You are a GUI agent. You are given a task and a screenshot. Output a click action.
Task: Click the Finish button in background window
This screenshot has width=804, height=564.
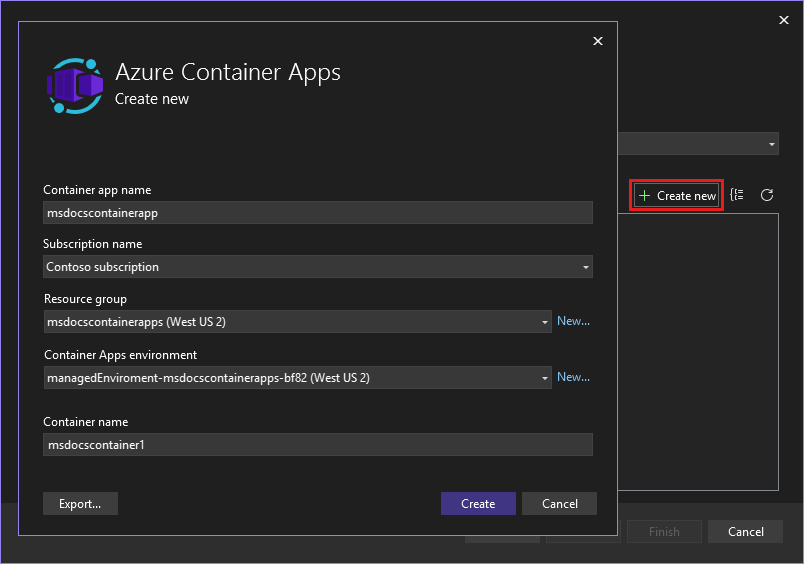[664, 532]
